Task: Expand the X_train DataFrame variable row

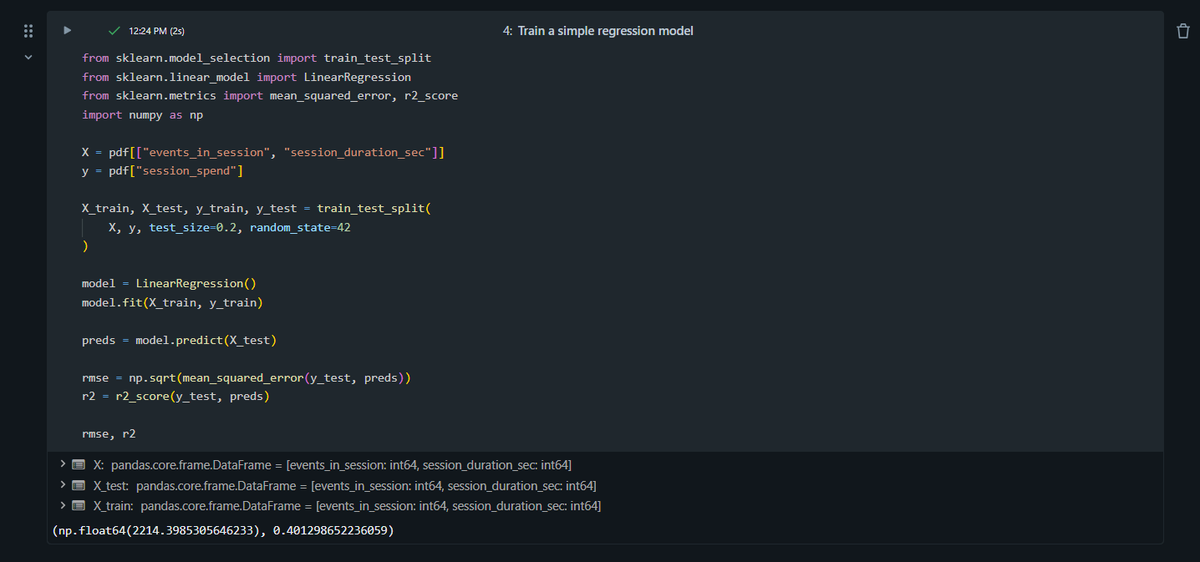Action: [x=63, y=506]
